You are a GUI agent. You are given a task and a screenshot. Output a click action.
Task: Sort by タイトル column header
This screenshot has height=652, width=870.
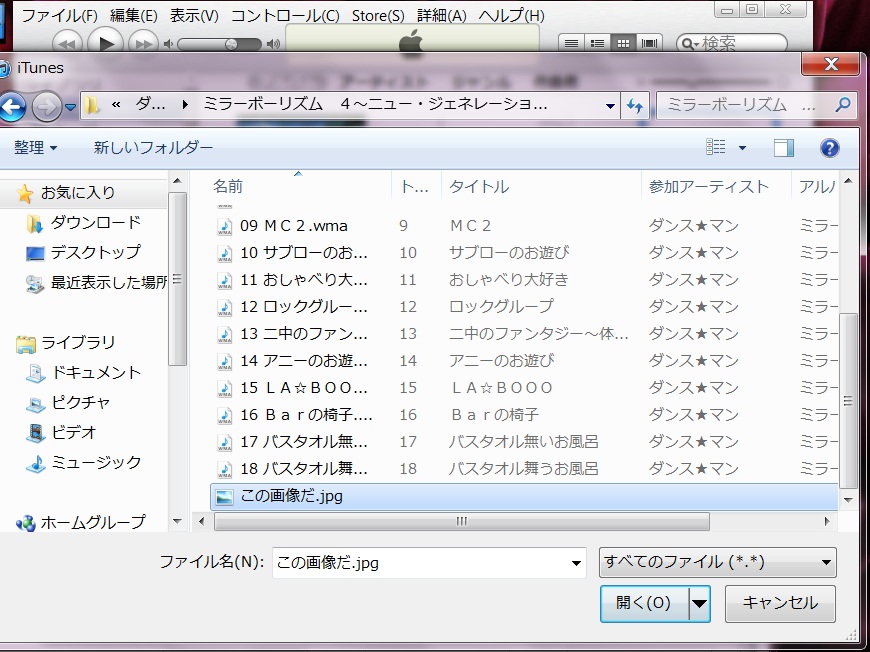tap(479, 186)
